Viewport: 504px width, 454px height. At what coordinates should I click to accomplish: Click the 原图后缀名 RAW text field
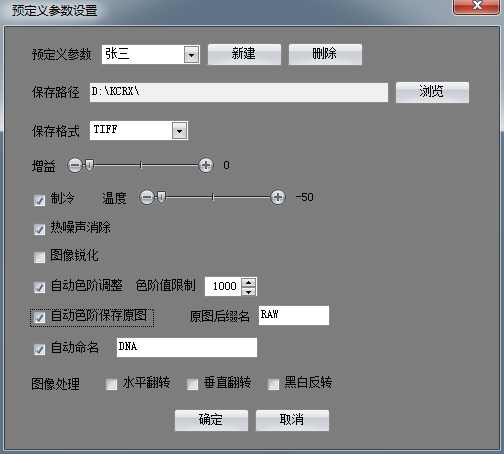294,315
